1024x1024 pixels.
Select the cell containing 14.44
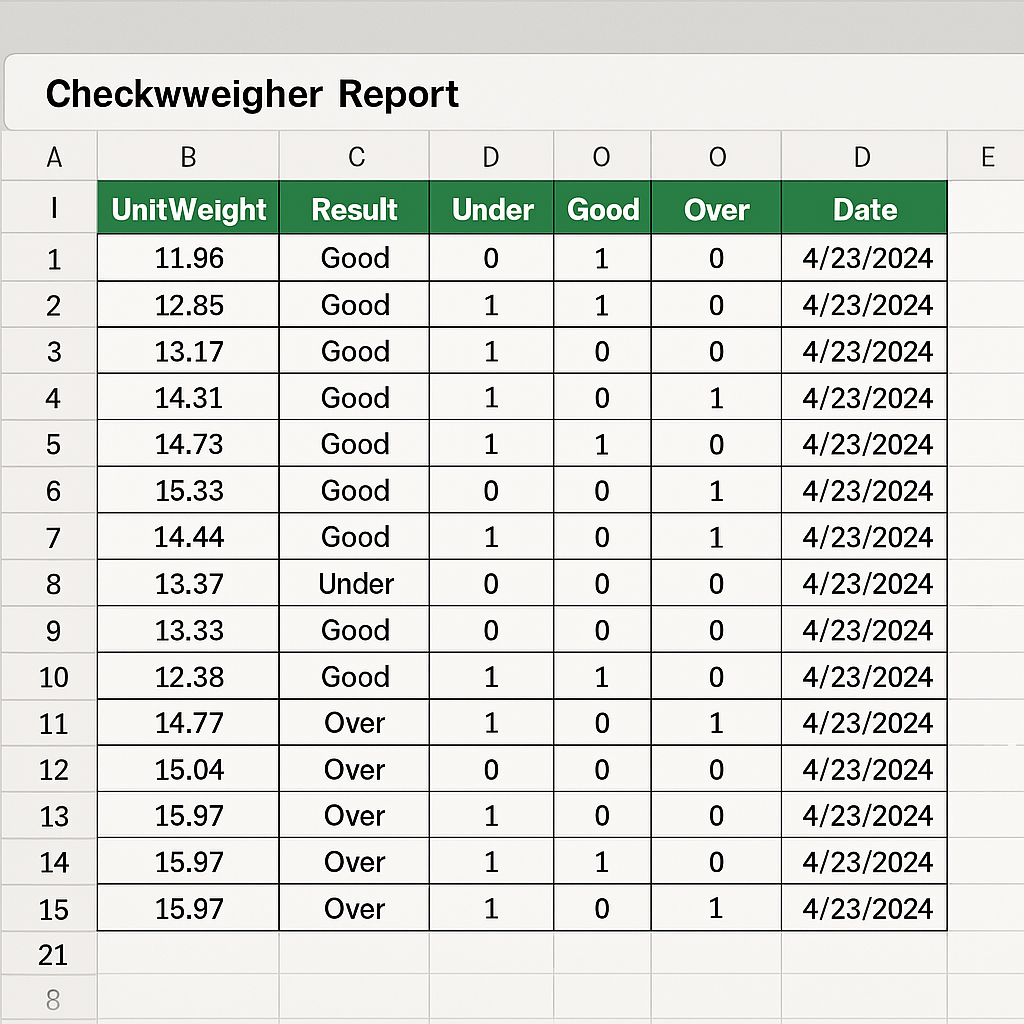click(x=188, y=537)
